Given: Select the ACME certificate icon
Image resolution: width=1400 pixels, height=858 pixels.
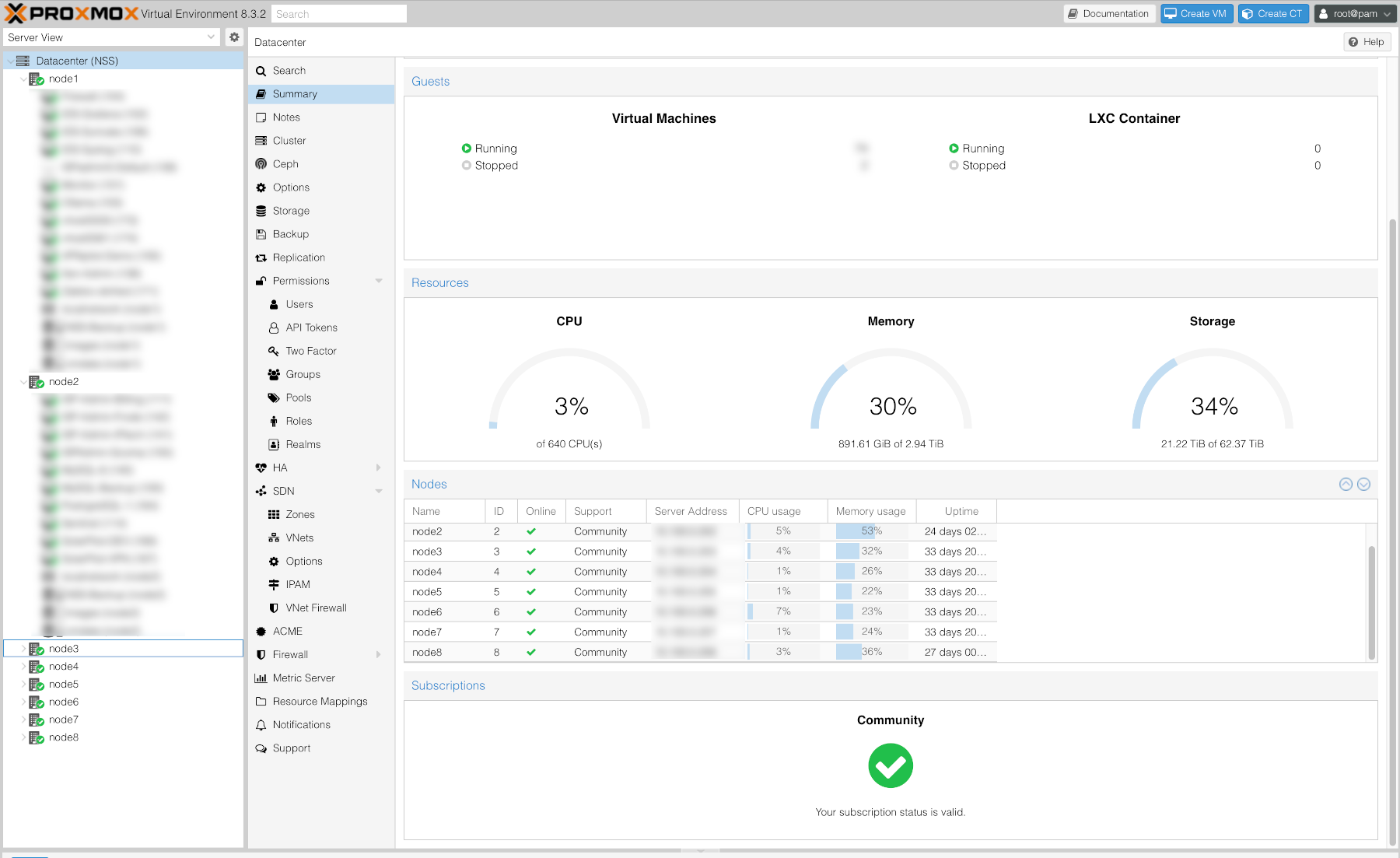Looking at the screenshot, I should click(261, 631).
